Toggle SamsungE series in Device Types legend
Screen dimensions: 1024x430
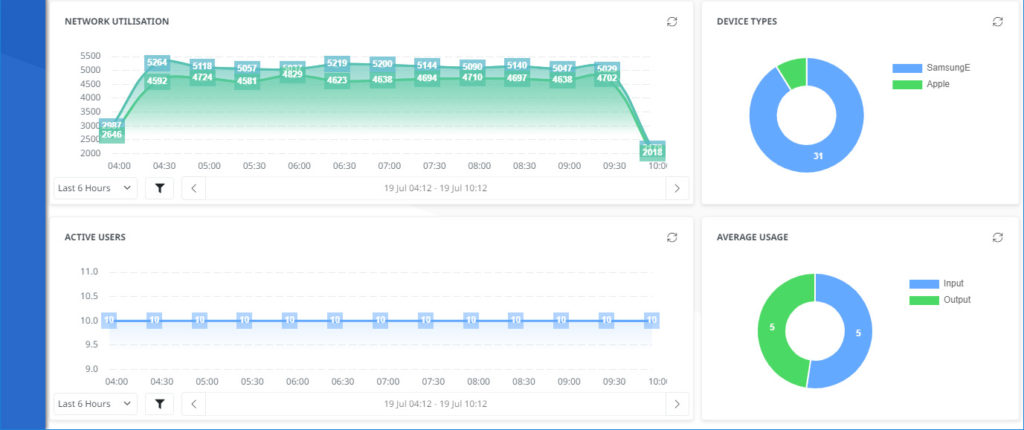pos(930,68)
